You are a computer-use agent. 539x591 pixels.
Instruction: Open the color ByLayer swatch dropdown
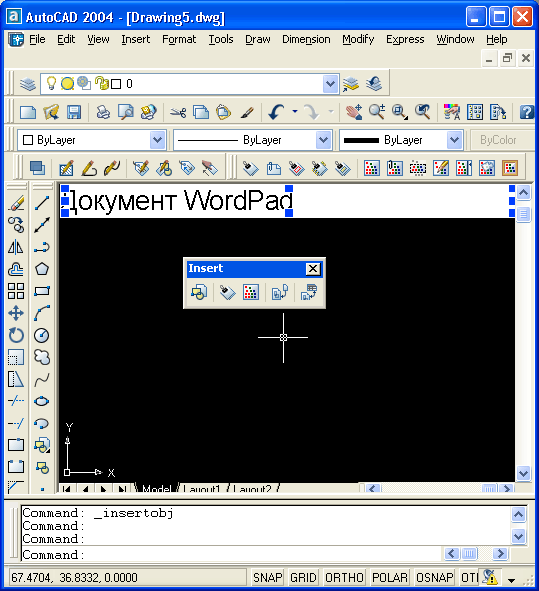coord(157,140)
